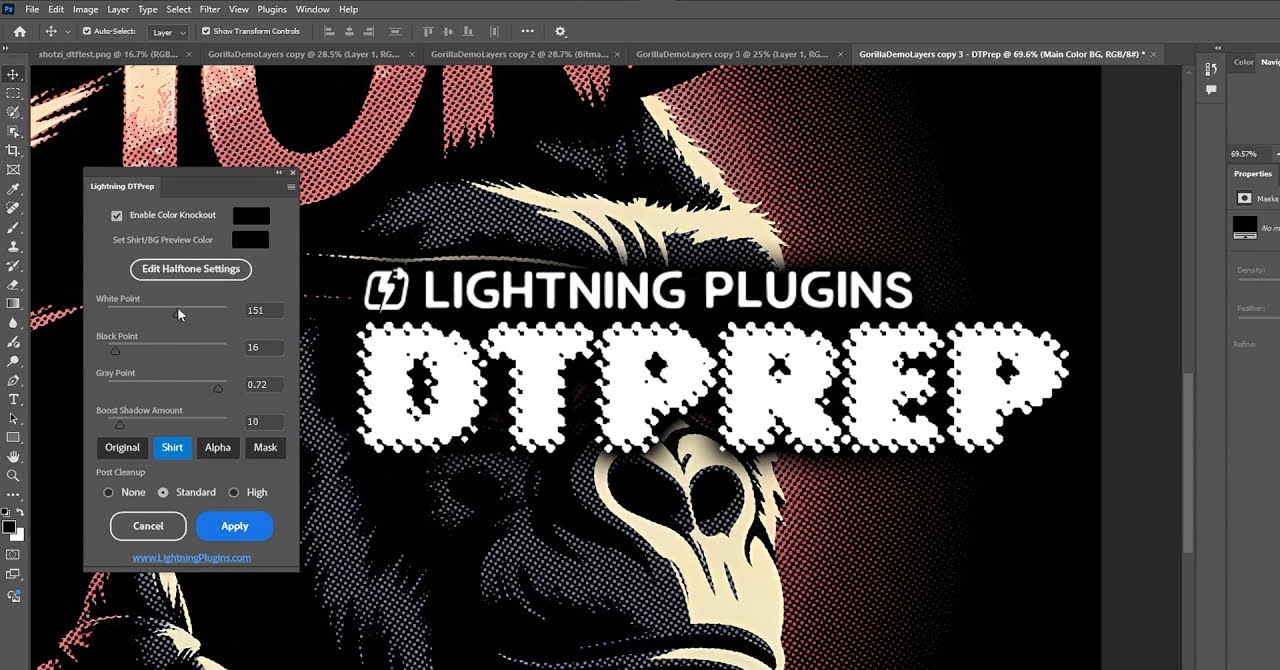Open the www.LightningPlugins.com link
Screen dimensions: 1280x670
click(x=191, y=558)
